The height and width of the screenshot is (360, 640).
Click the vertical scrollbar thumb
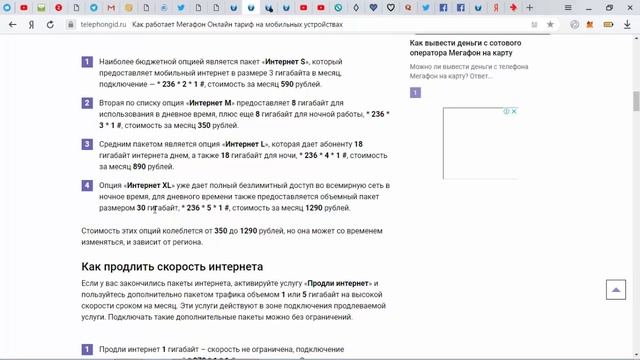pyautogui.click(x=636, y=101)
